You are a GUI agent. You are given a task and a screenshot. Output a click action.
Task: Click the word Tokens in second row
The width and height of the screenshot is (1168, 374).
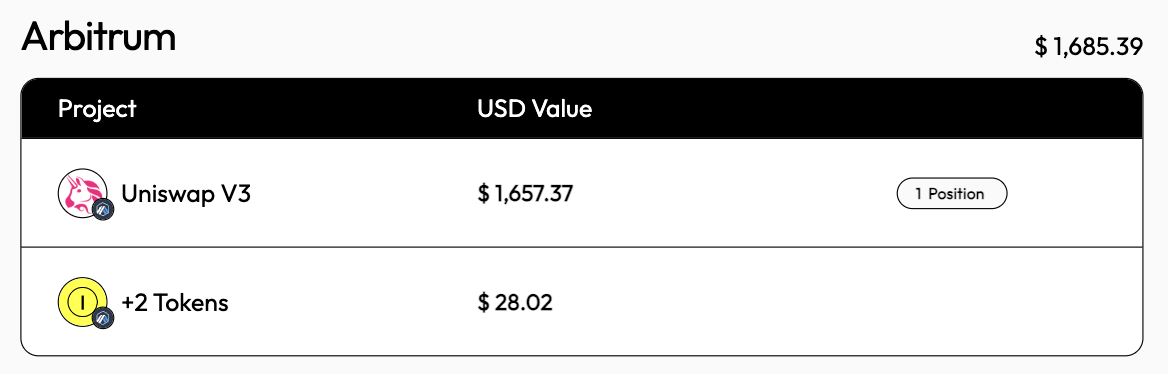[189, 303]
